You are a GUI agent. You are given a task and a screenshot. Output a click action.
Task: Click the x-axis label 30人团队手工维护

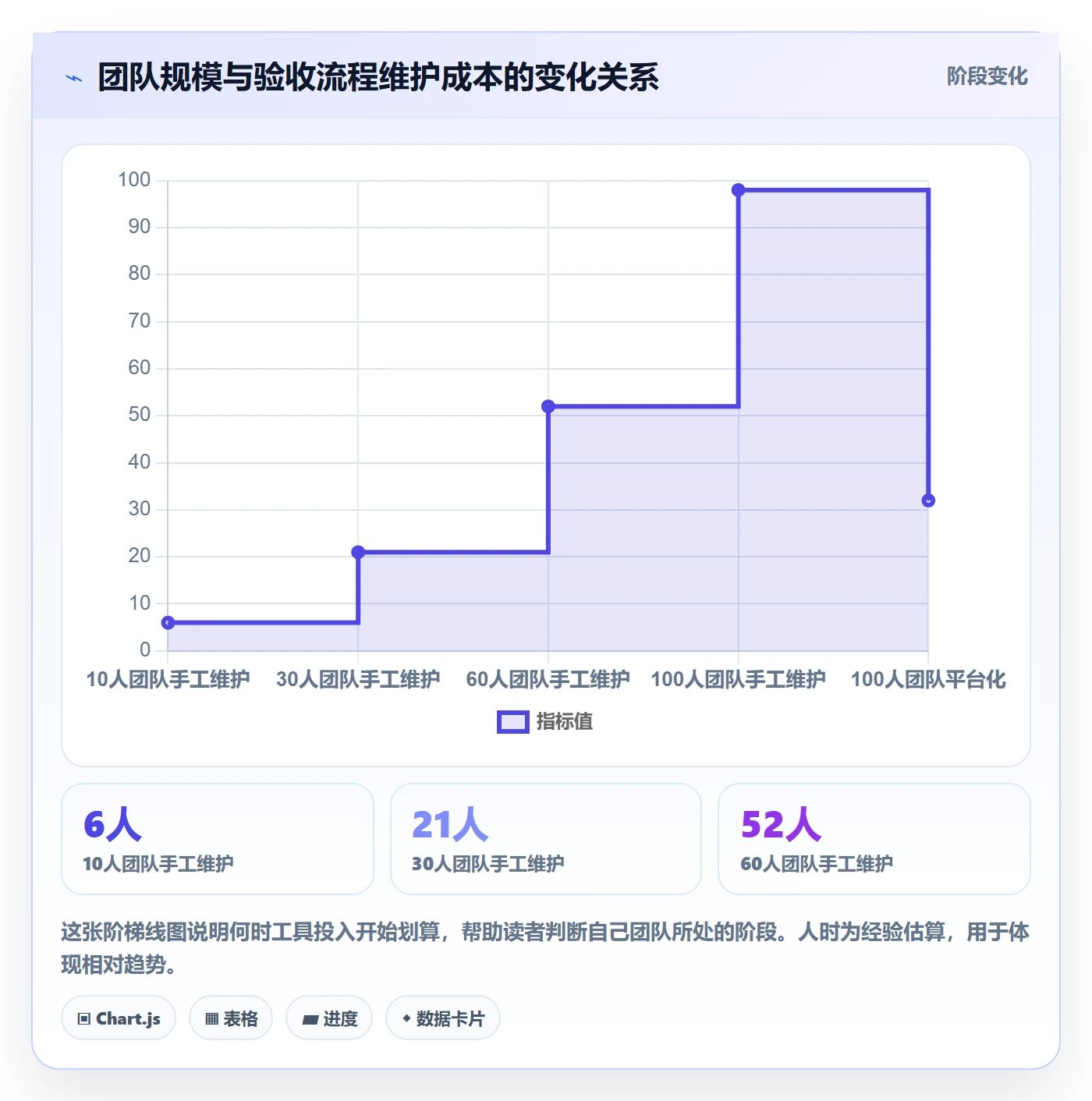coord(358,679)
